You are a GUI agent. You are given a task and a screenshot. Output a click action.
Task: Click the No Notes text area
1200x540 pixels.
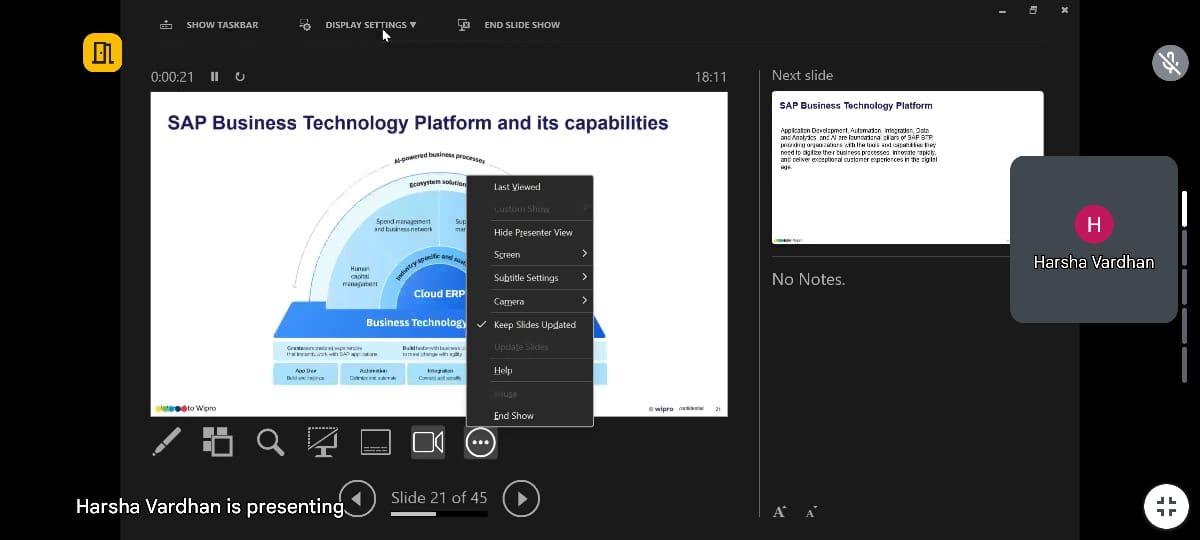[808, 280]
